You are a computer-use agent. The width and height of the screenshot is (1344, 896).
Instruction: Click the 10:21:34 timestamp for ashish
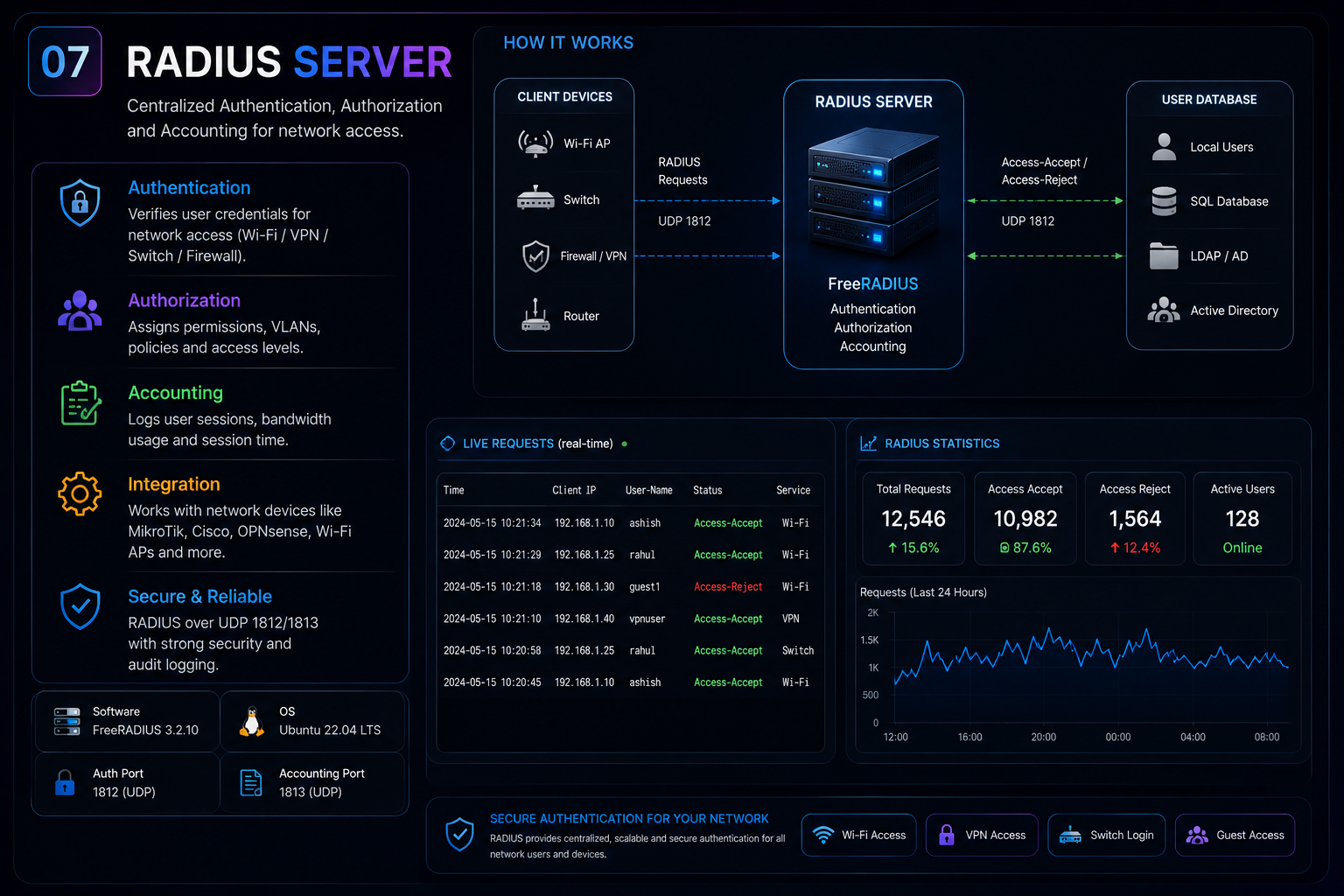tap(493, 523)
